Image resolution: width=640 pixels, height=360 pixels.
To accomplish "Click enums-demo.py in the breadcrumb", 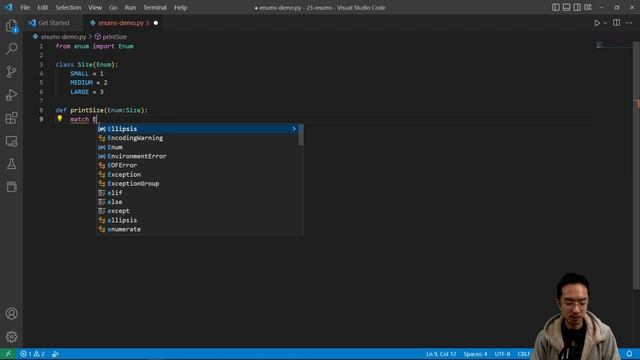I will click(63, 37).
